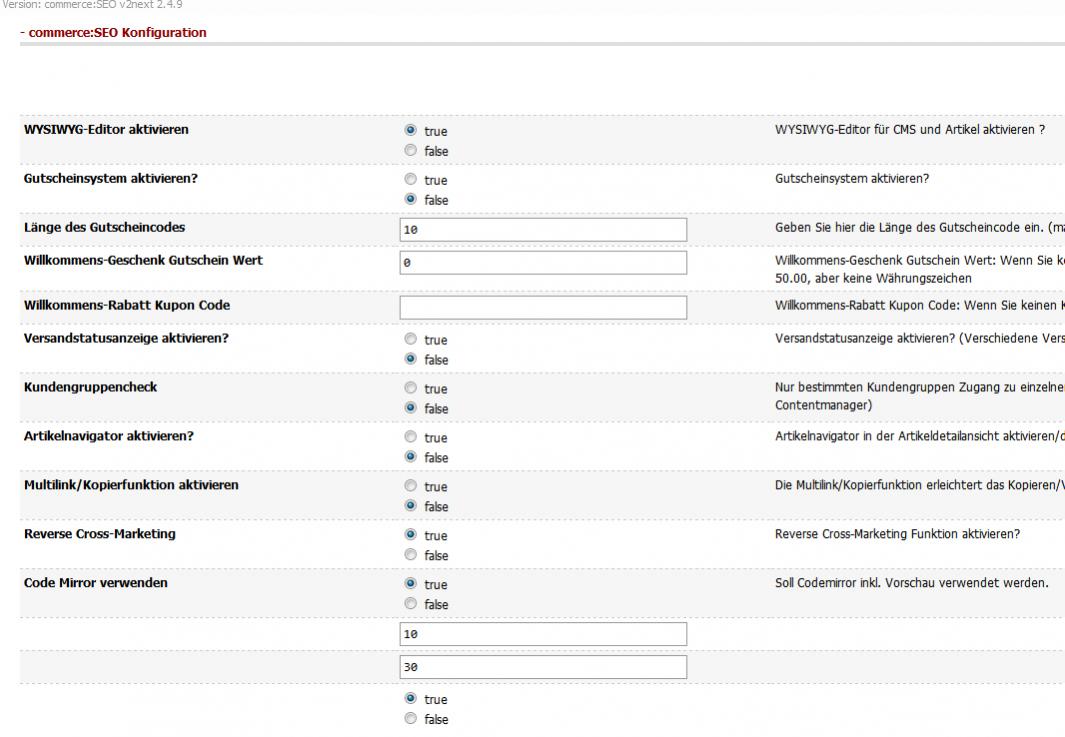Select true for Reverse Cross-Marketing
Image resolution: width=1065 pixels, height=737 pixels.
pos(410,535)
